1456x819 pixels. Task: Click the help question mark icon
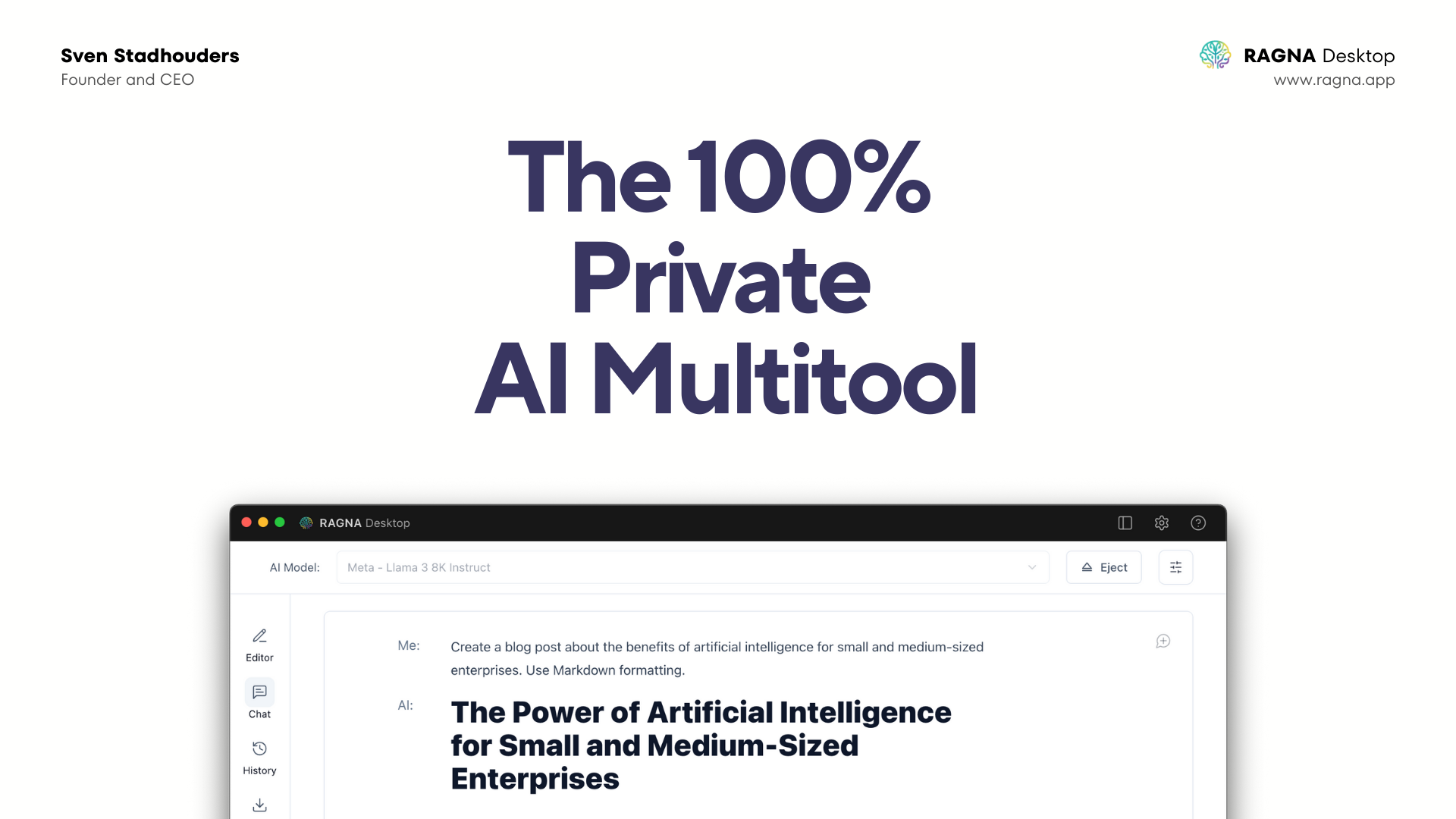coord(1198,522)
